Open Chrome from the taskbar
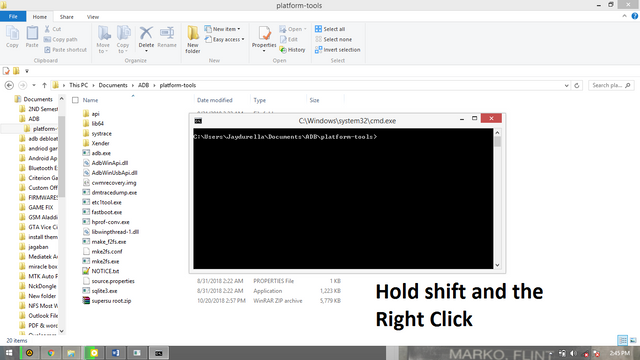Viewport: 640px width, 360px height. (x=51, y=353)
